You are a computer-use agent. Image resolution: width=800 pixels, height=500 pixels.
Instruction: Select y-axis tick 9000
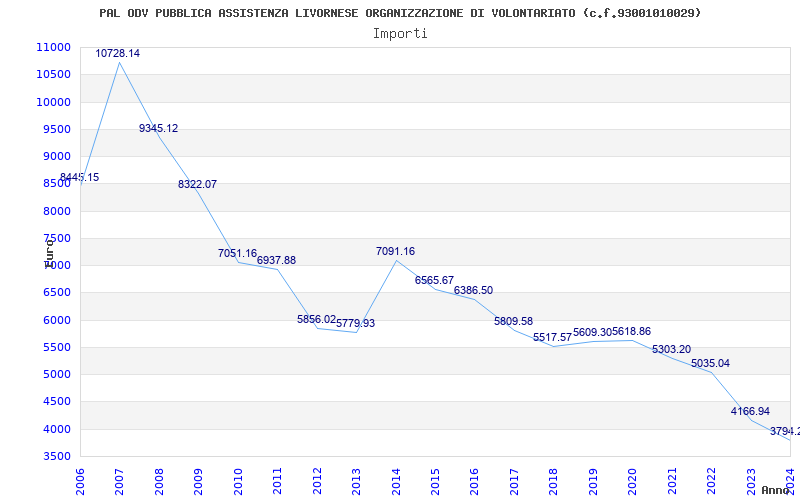tap(56, 157)
